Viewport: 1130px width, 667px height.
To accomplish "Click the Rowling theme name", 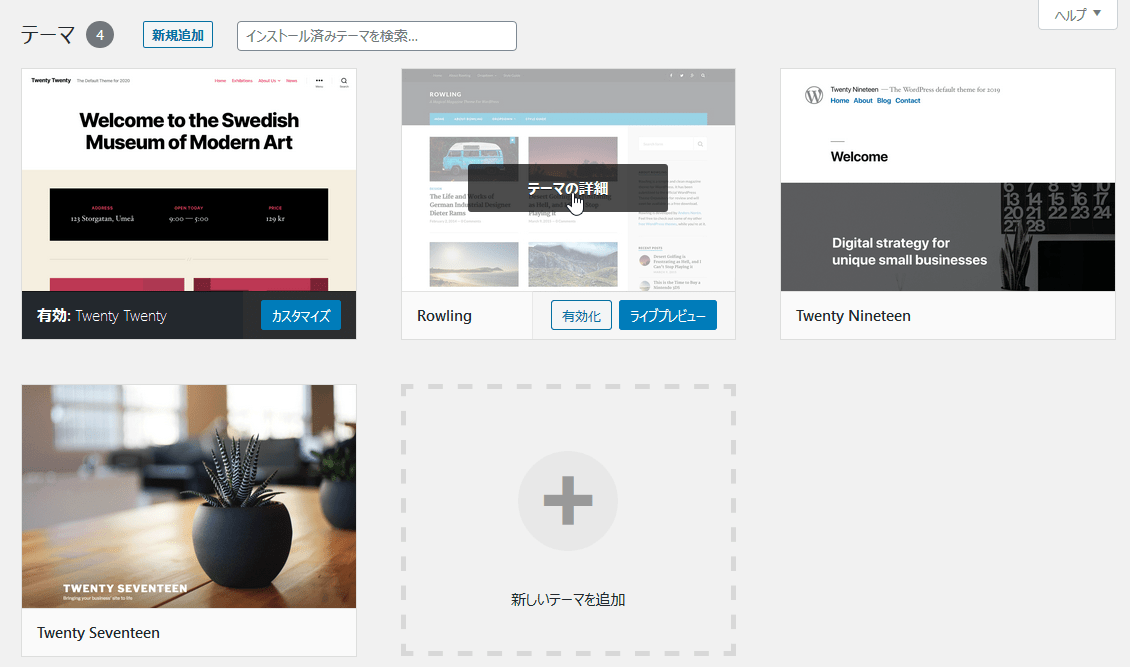I will tap(445, 315).
